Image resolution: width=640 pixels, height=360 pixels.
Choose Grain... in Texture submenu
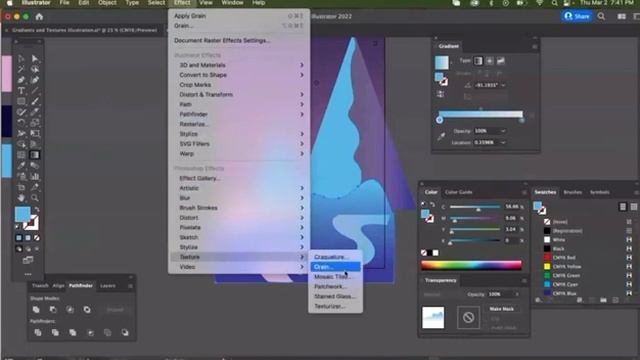tap(336, 267)
